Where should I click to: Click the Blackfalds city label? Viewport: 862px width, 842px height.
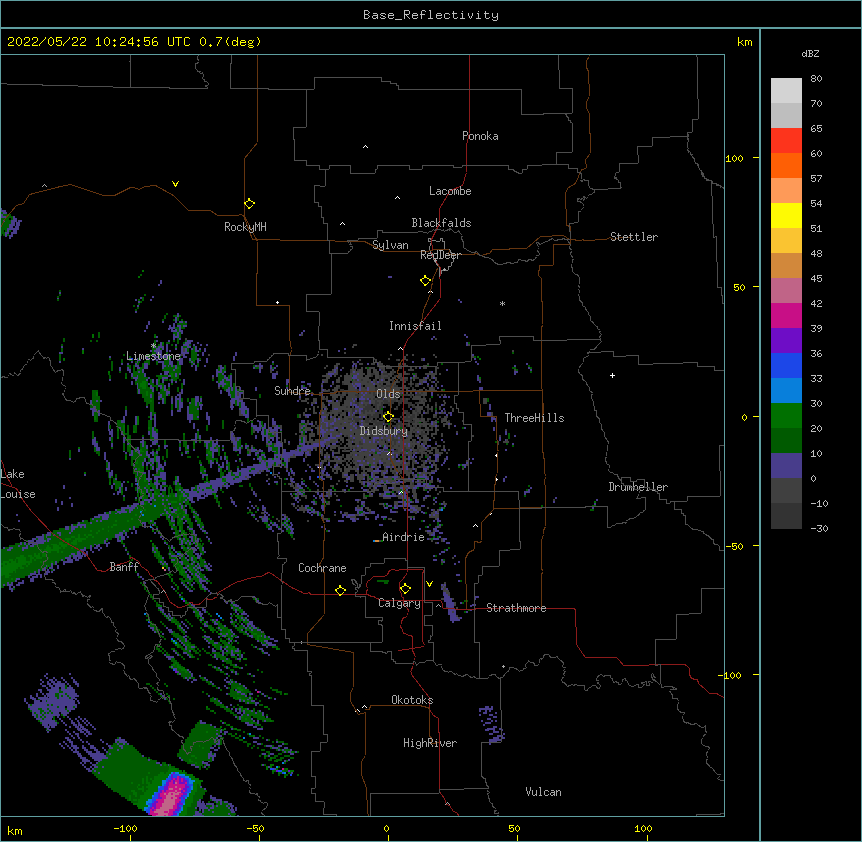click(441, 223)
